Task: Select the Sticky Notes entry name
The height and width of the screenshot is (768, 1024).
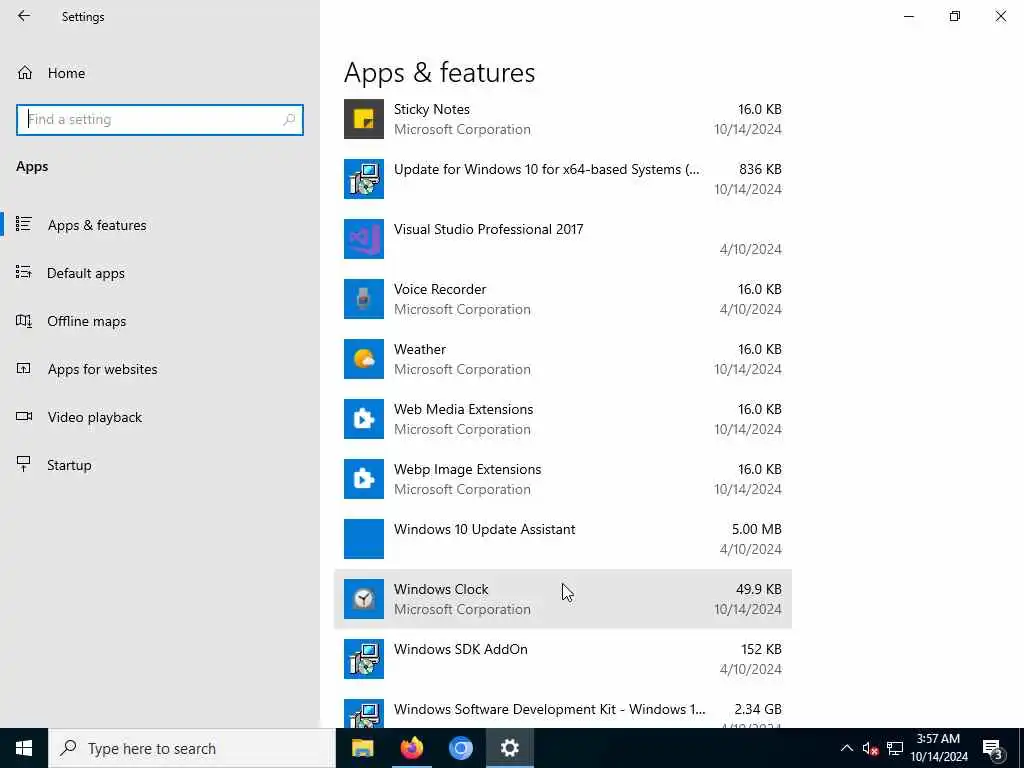Action: point(432,110)
